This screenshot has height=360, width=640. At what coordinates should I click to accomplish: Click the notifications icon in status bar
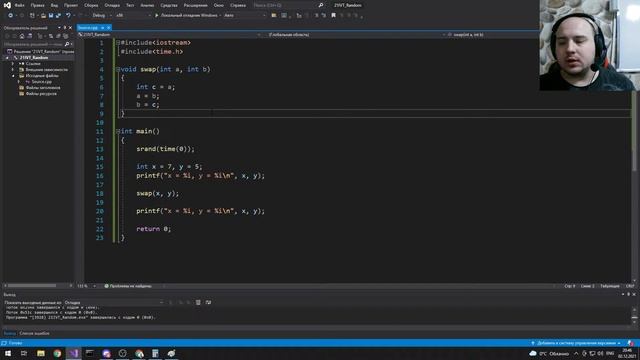(631, 343)
